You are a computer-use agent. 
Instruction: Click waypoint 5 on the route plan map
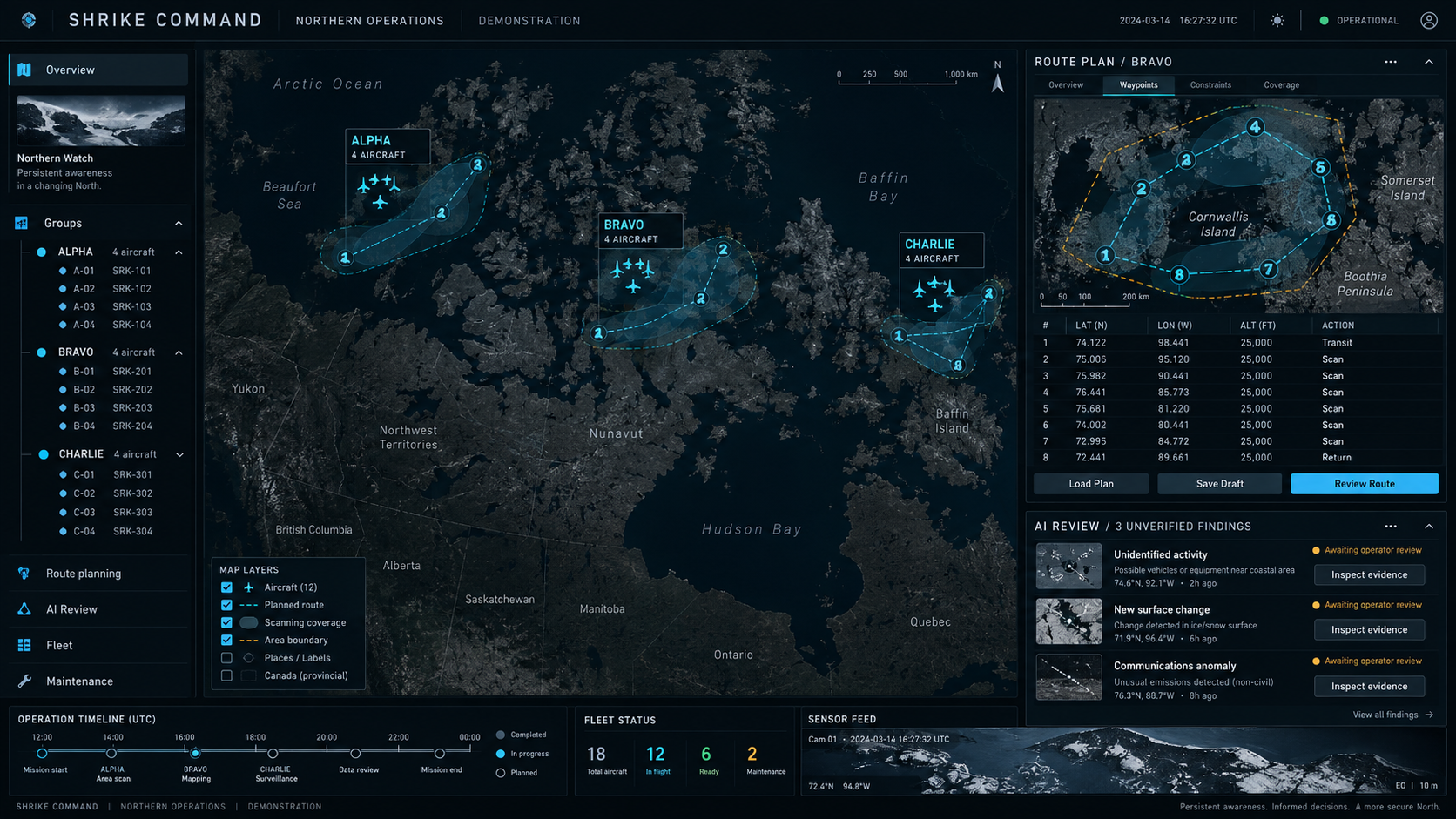[1320, 167]
